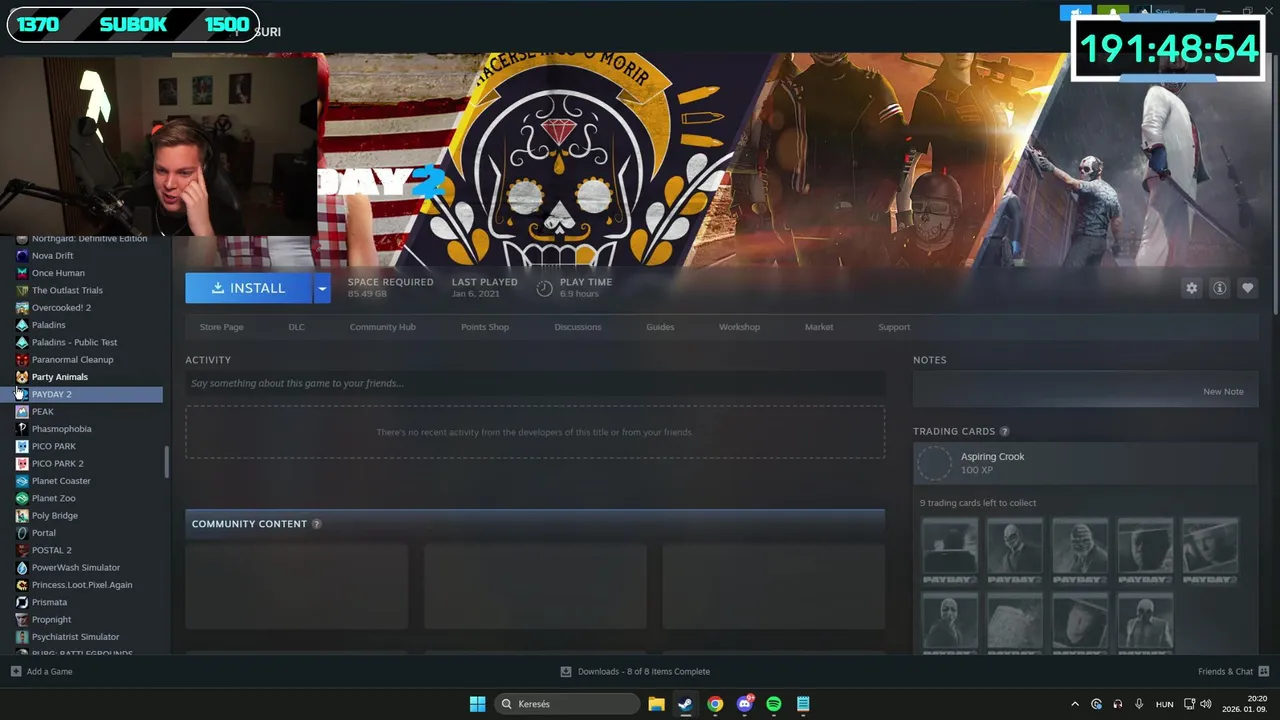Select Paladins - Public Test entry

click(x=74, y=342)
